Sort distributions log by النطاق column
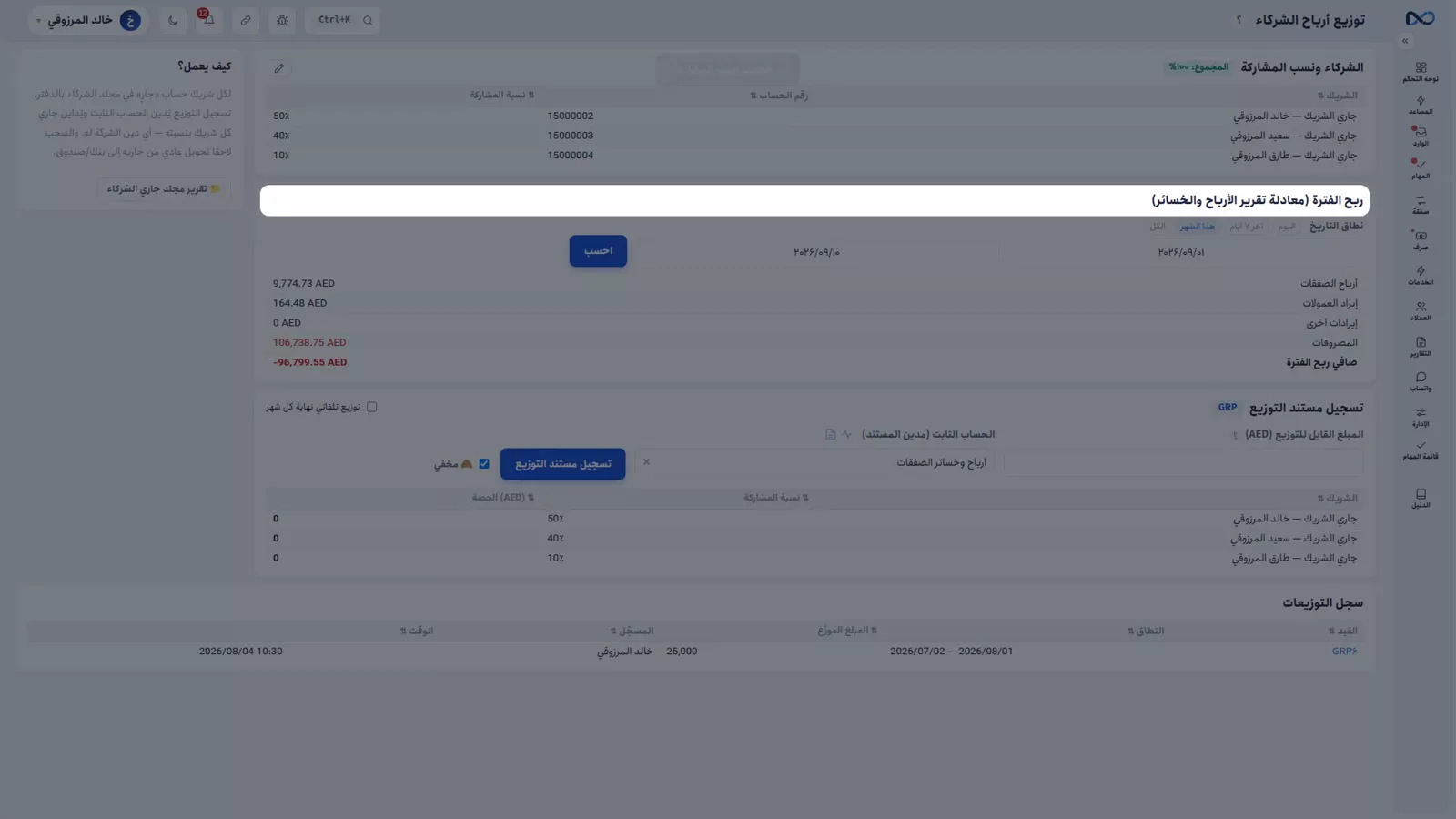This screenshot has width=1456, height=819. [1146, 631]
